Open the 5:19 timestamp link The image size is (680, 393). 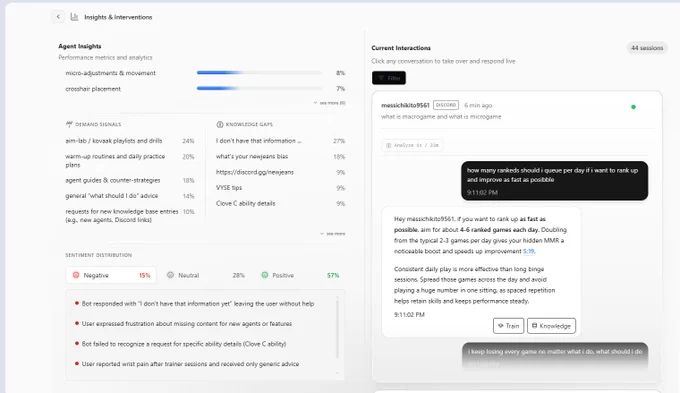[528, 251]
